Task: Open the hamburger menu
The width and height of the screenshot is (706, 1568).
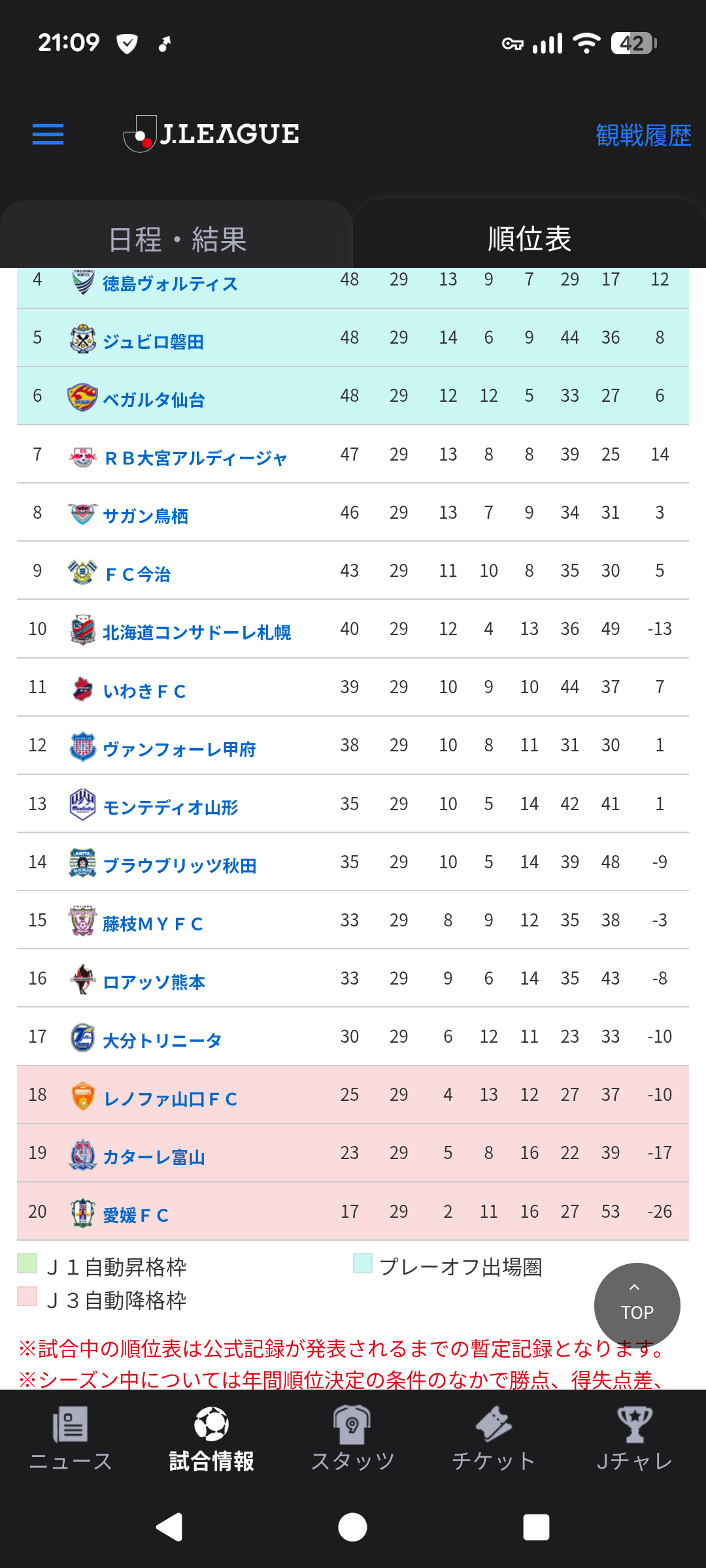Action: pos(48,135)
